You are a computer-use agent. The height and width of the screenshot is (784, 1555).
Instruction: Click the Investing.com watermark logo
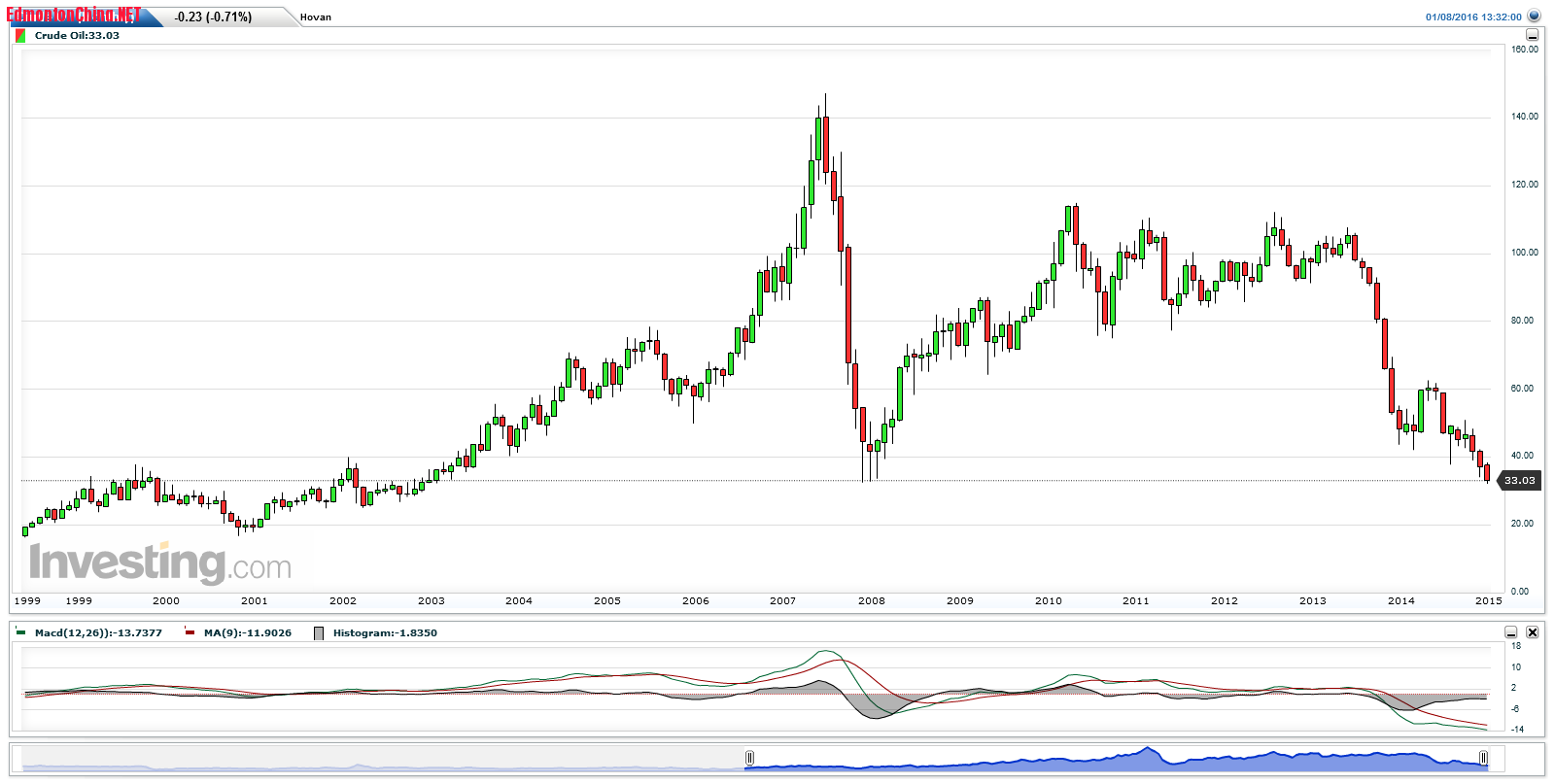[x=160, y=563]
